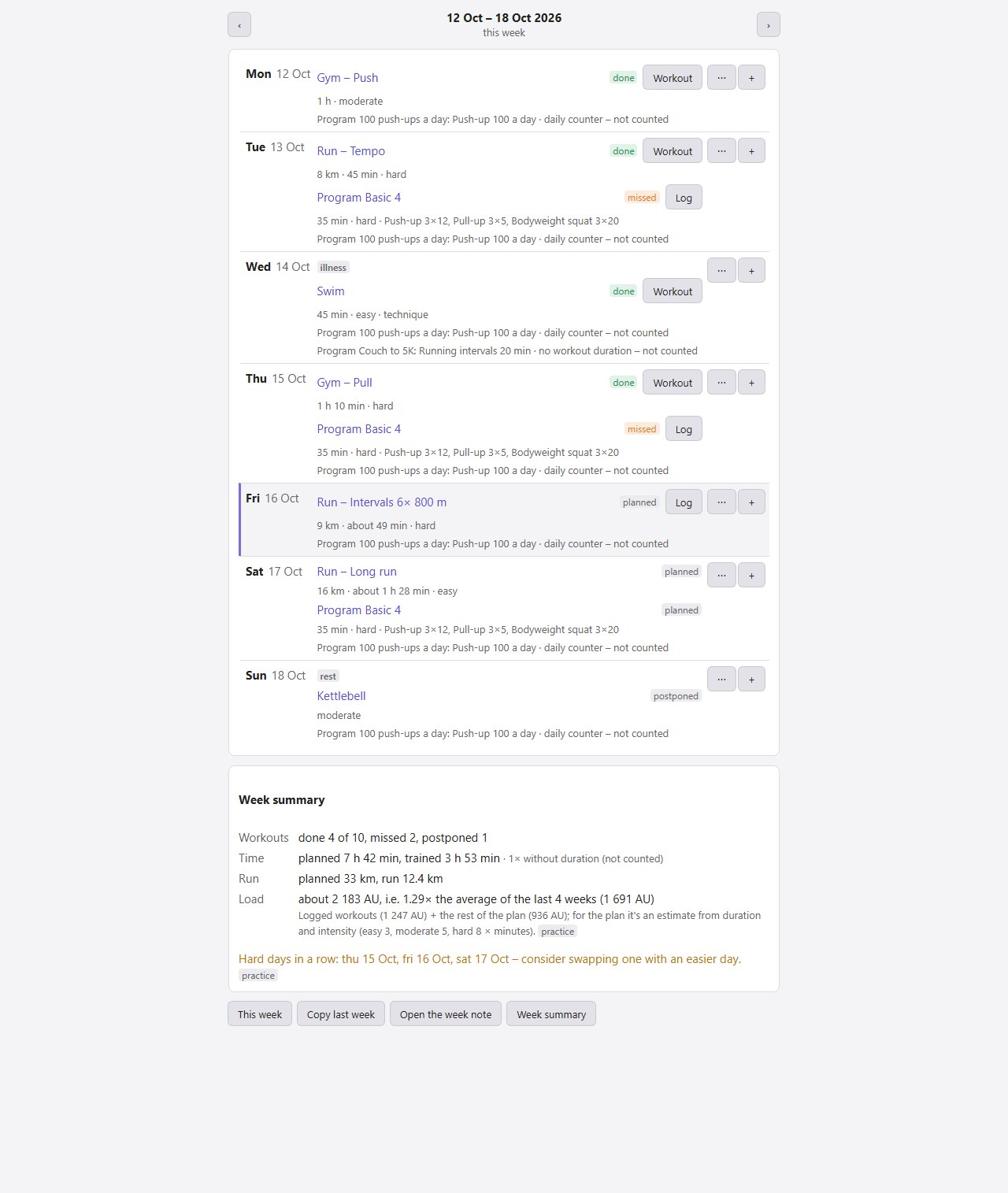
Task: Add a workout on Saturday with plus
Action: pos(751,575)
